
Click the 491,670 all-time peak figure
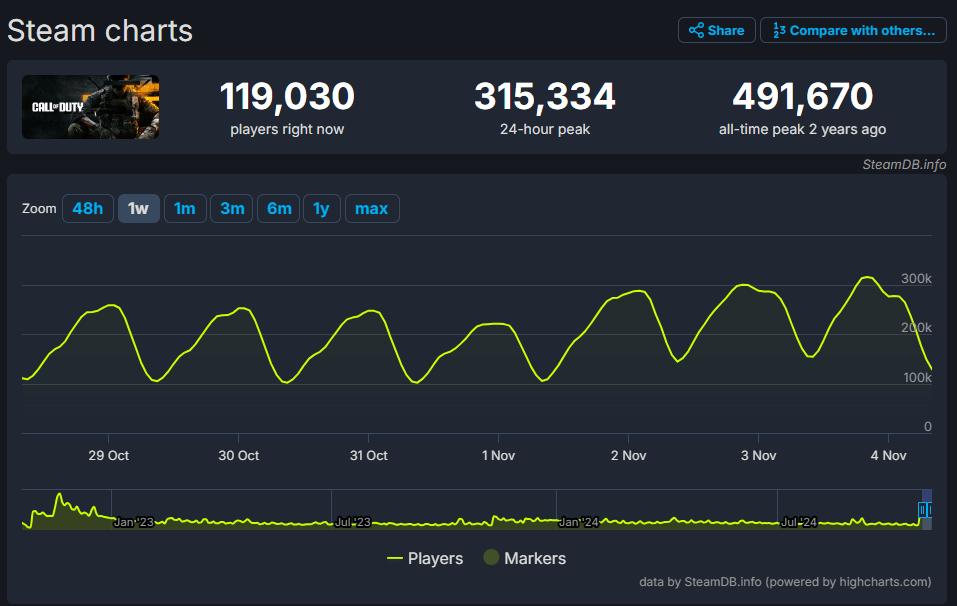click(803, 96)
